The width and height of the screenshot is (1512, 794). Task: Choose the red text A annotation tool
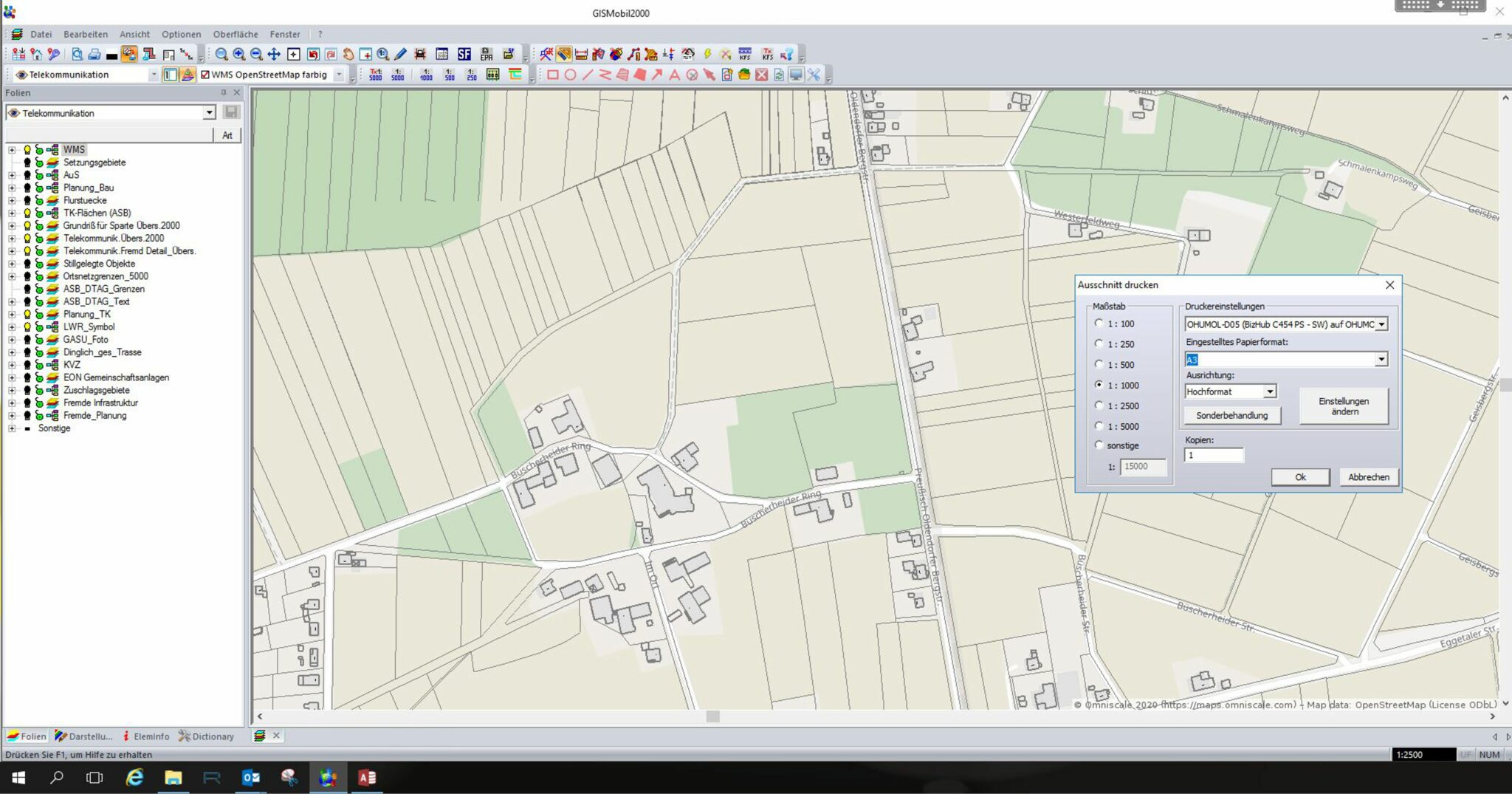[674, 75]
